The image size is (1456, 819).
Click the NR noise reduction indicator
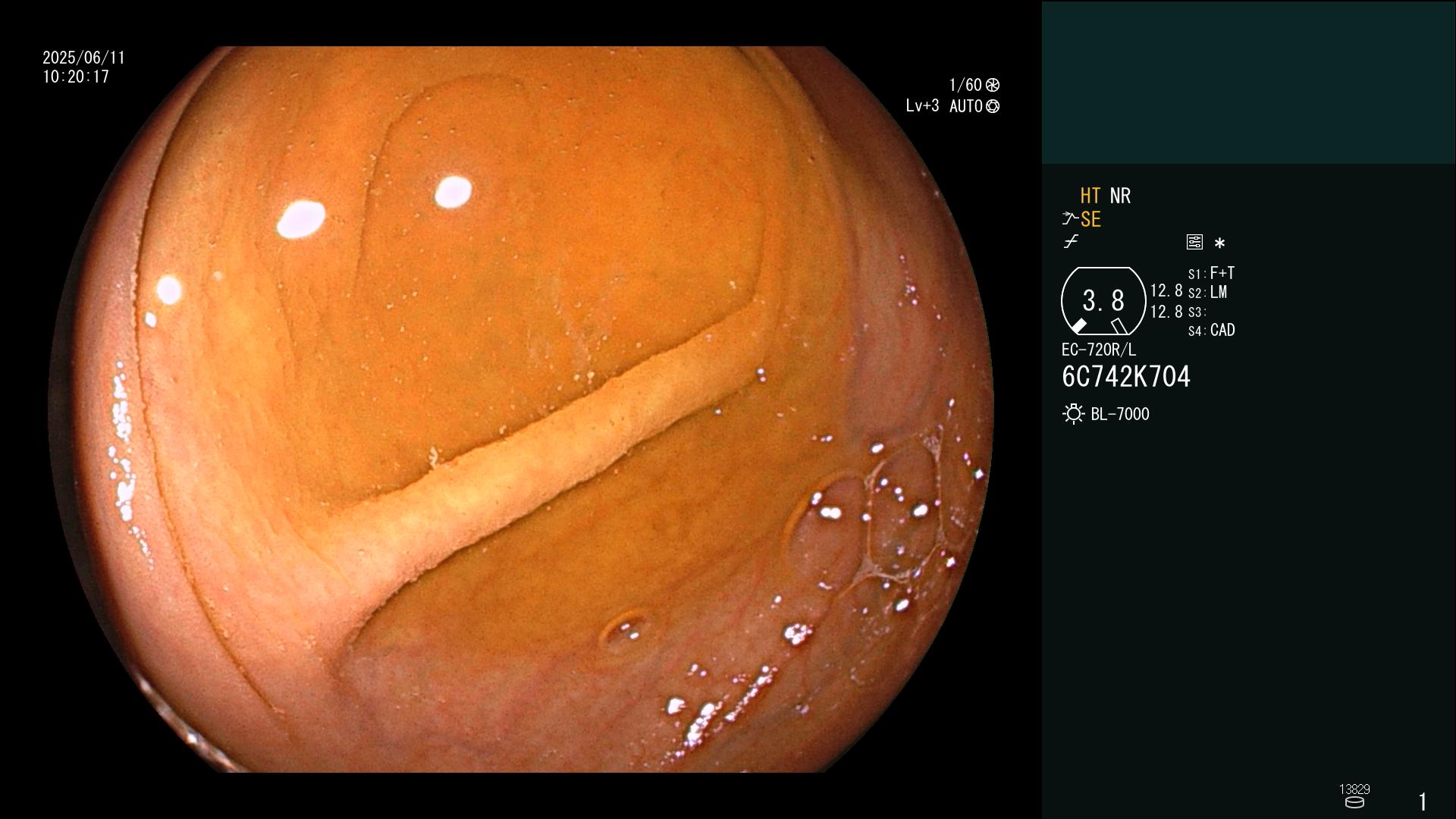pyautogui.click(x=1120, y=196)
